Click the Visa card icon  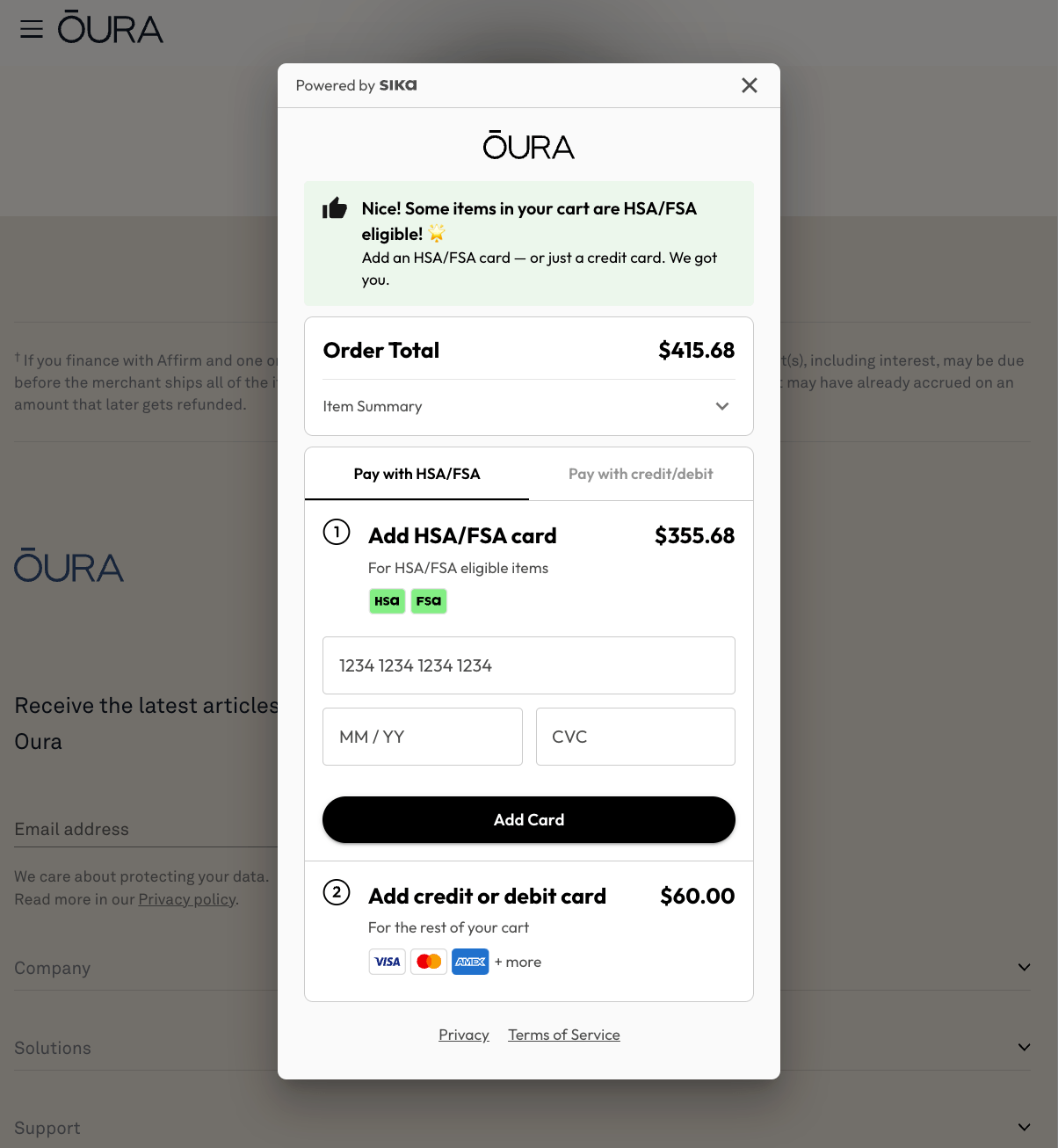387,962
